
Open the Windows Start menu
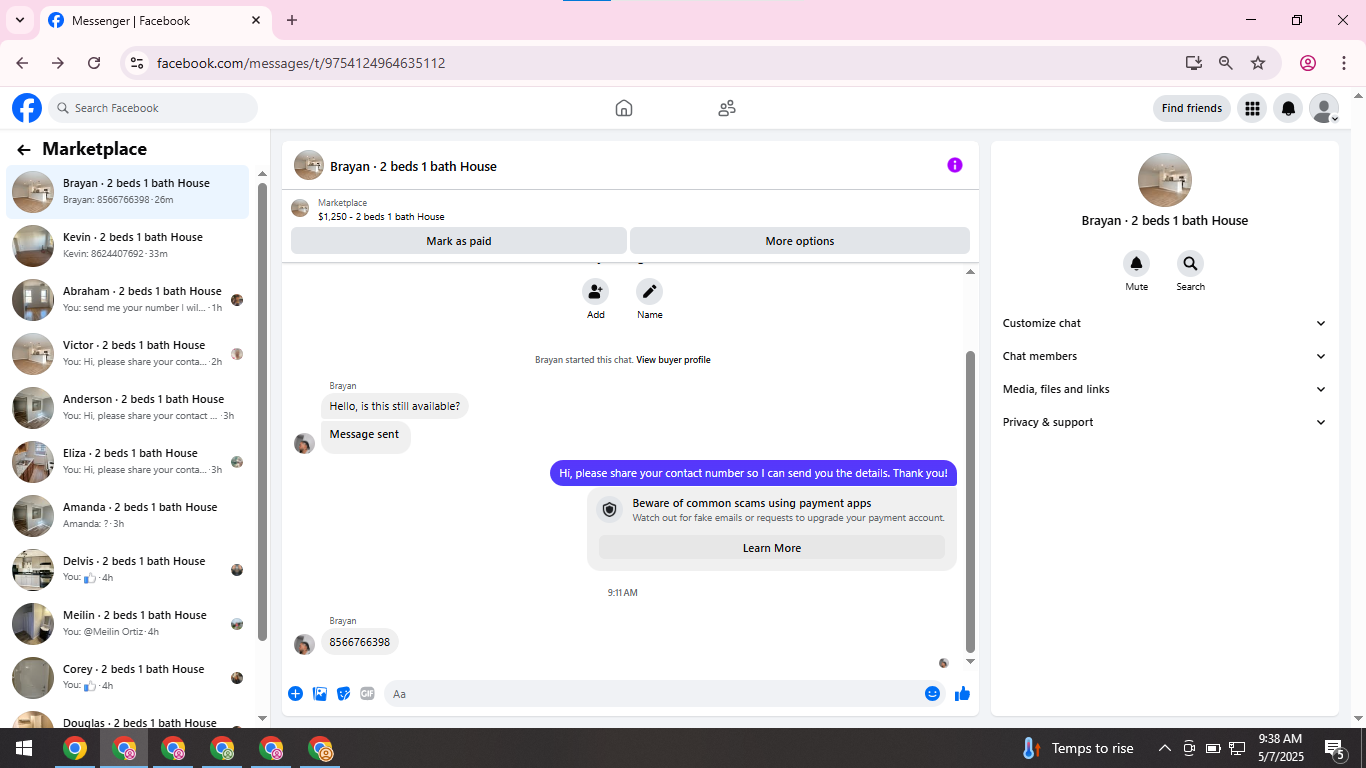(x=24, y=748)
